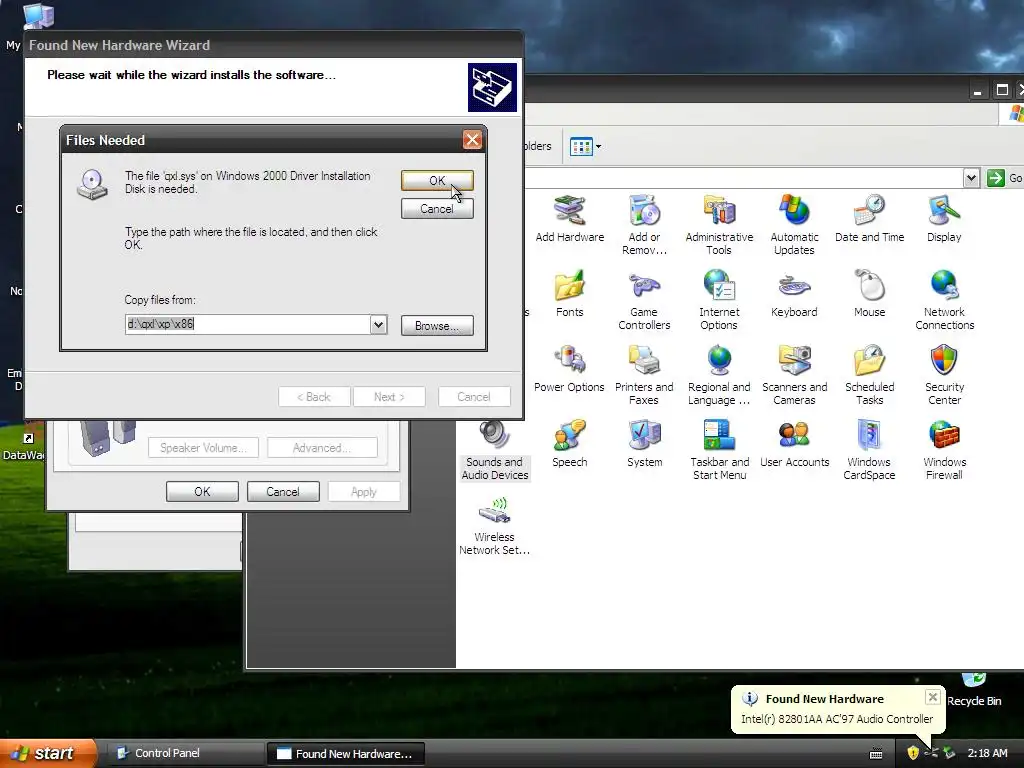The width and height of the screenshot is (1024, 768).
Task: Open Printers and Faxes icon
Action: click(x=644, y=375)
